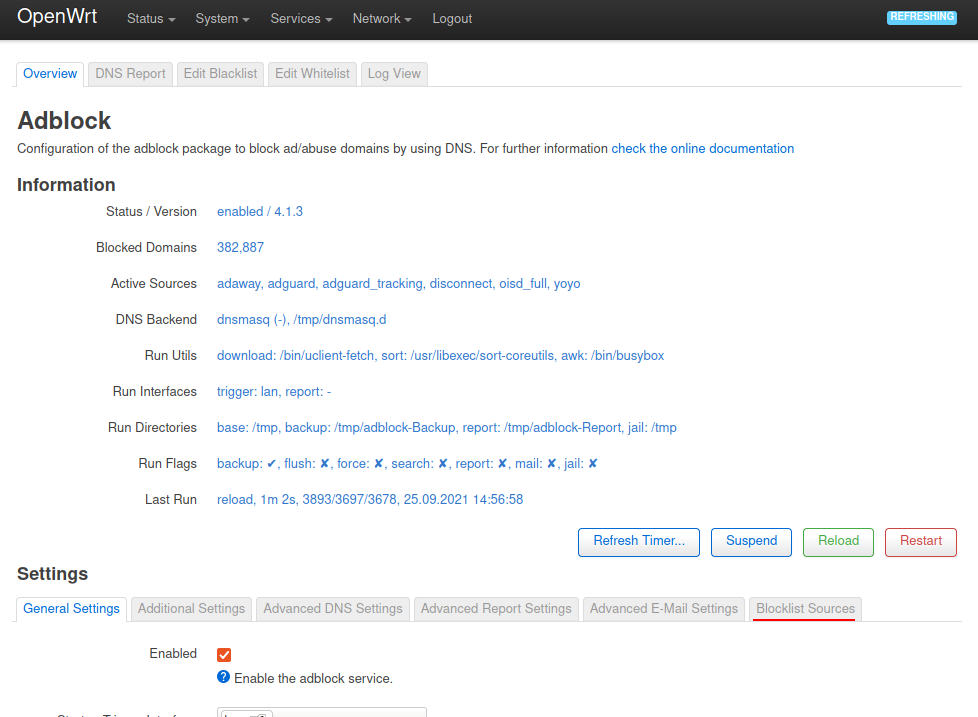Image resolution: width=978 pixels, height=717 pixels.
Task: Open Advanced E-Mail Settings tab
Action: click(x=664, y=609)
